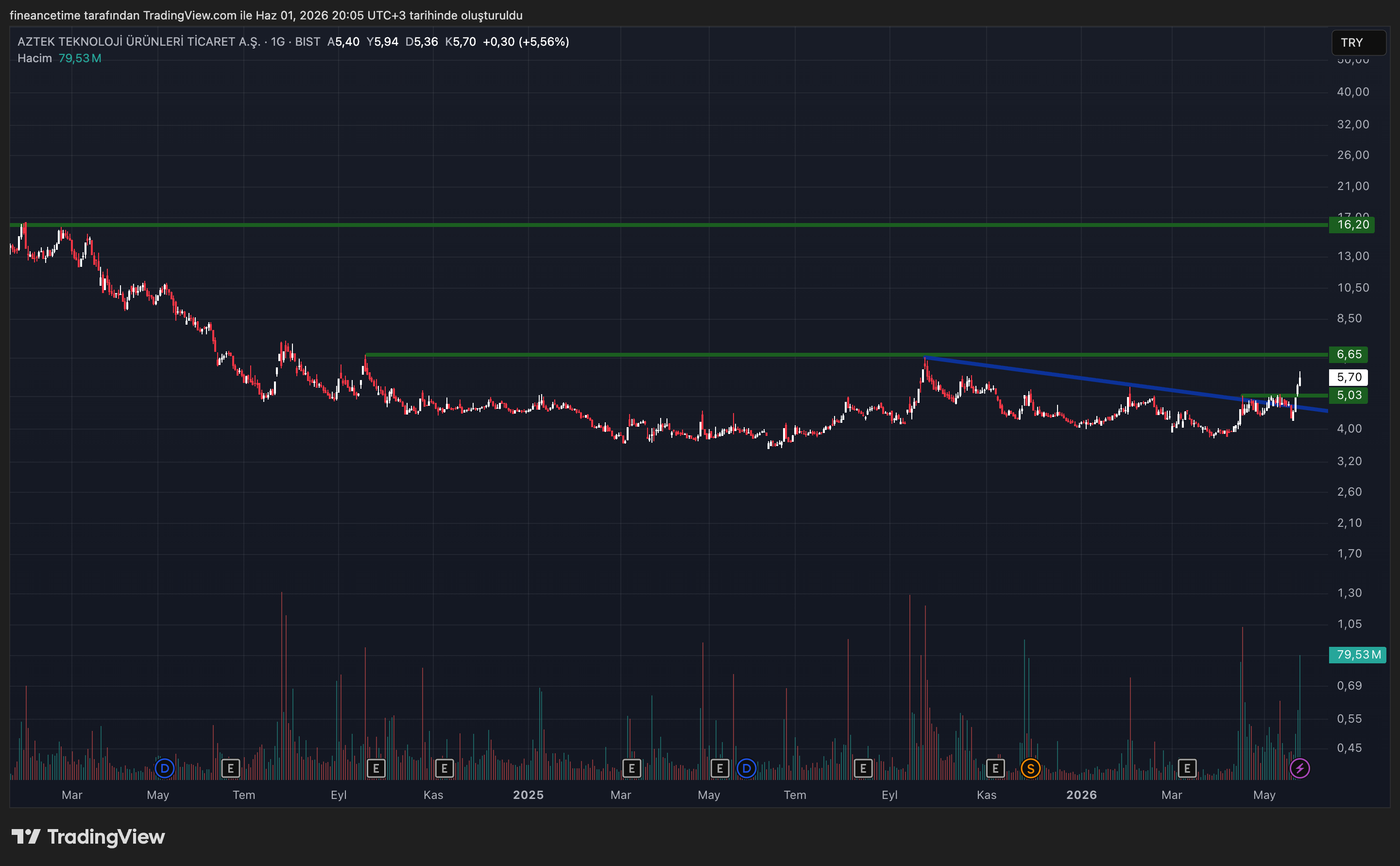Select the 5,03 green price label
Image resolution: width=1400 pixels, height=866 pixels.
coord(1348,395)
